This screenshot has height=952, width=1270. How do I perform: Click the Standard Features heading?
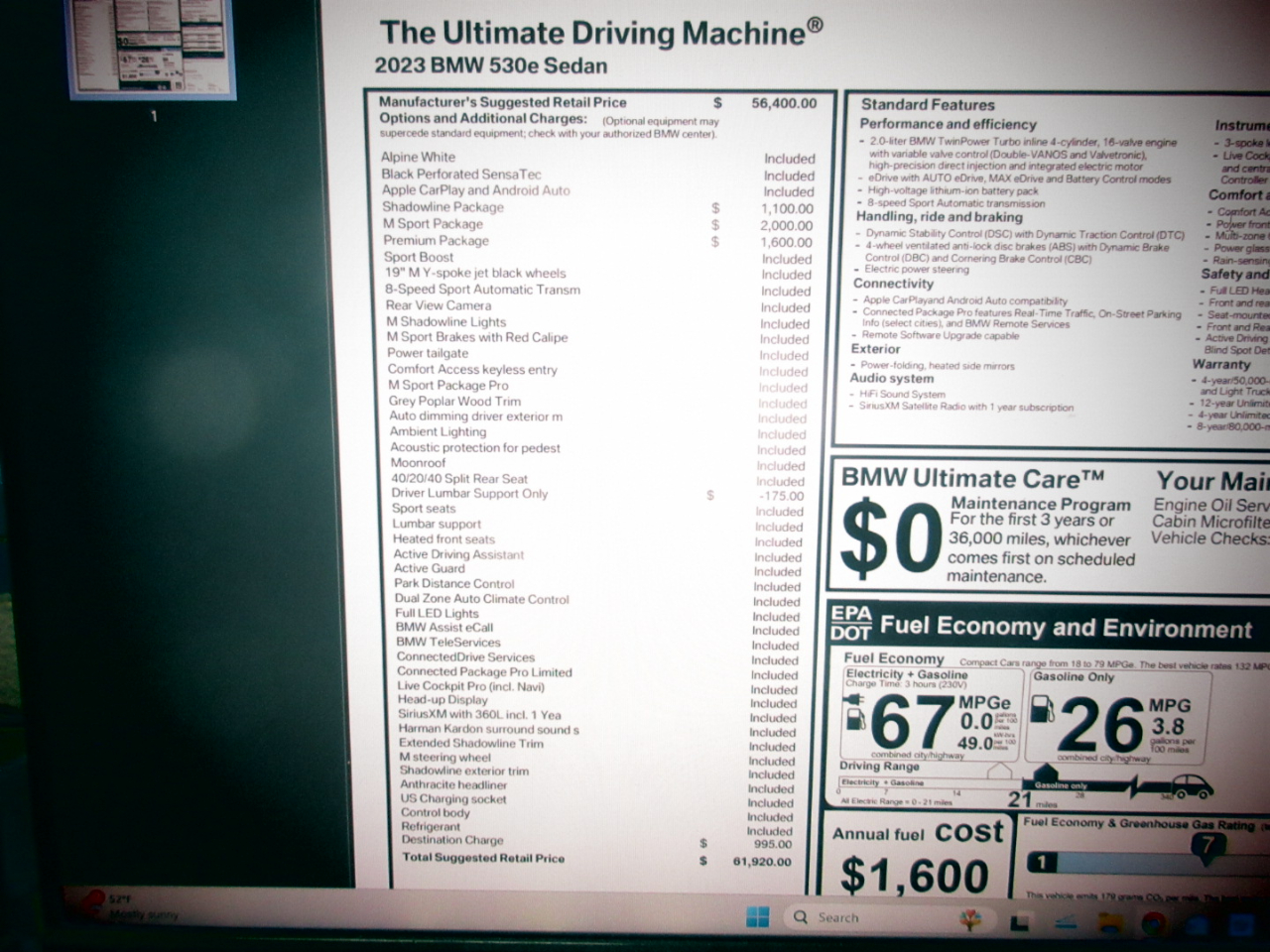click(x=927, y=104)
